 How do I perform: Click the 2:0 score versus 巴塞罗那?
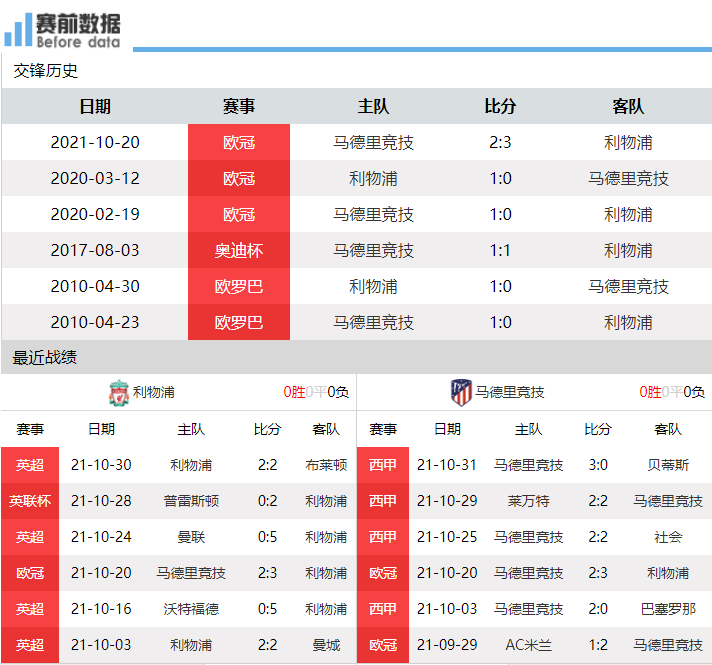[598, 609]
